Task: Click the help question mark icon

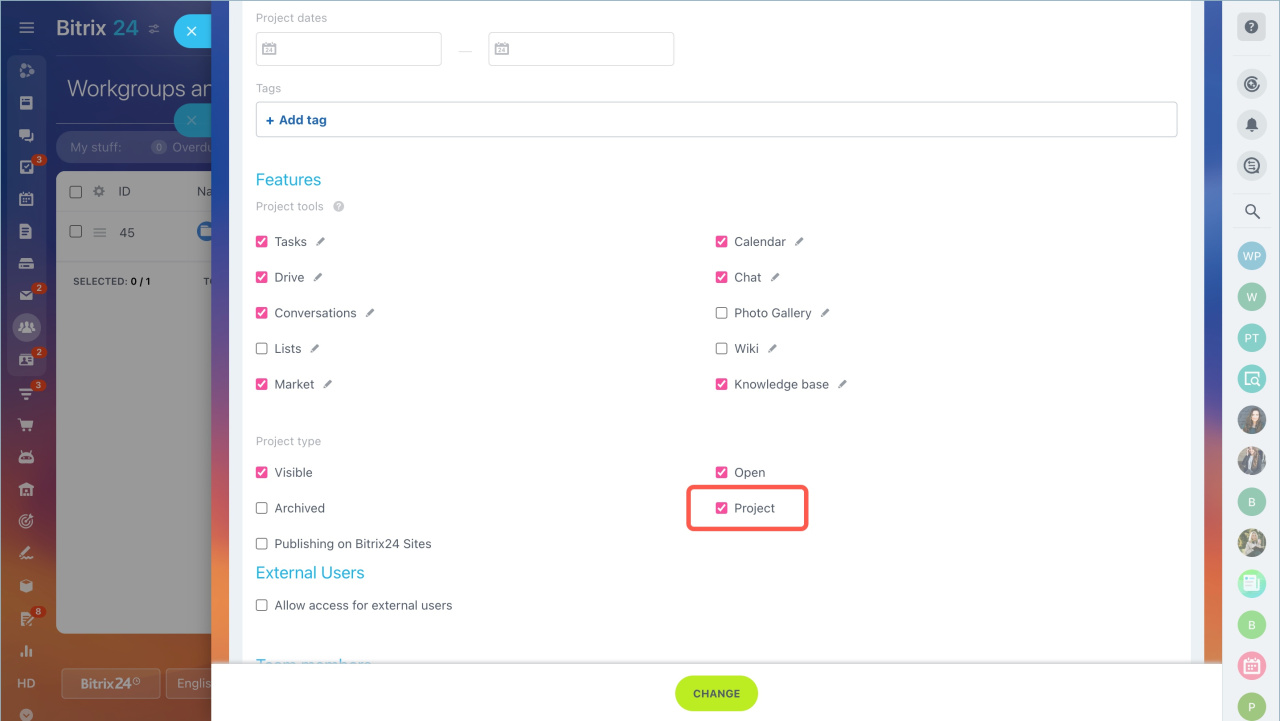Action: click(1251, 27)
